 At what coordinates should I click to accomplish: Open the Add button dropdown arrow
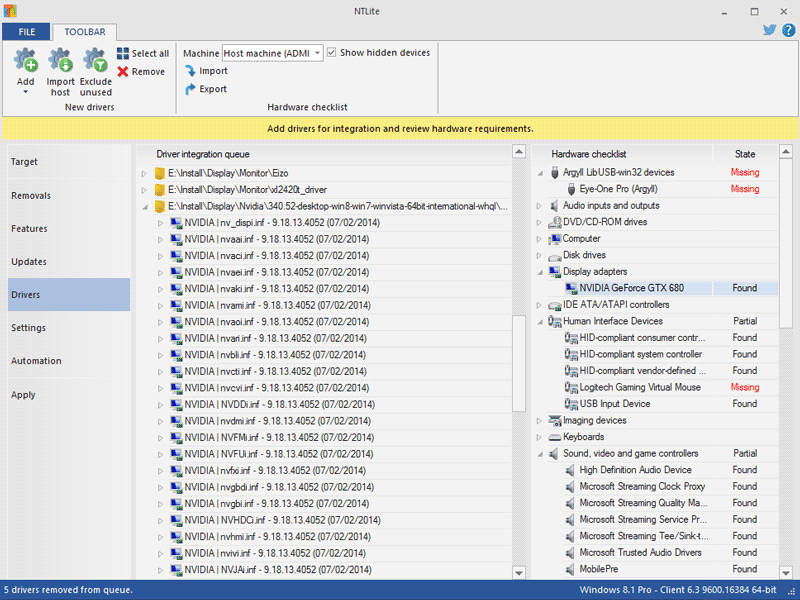tap(26, 92)
